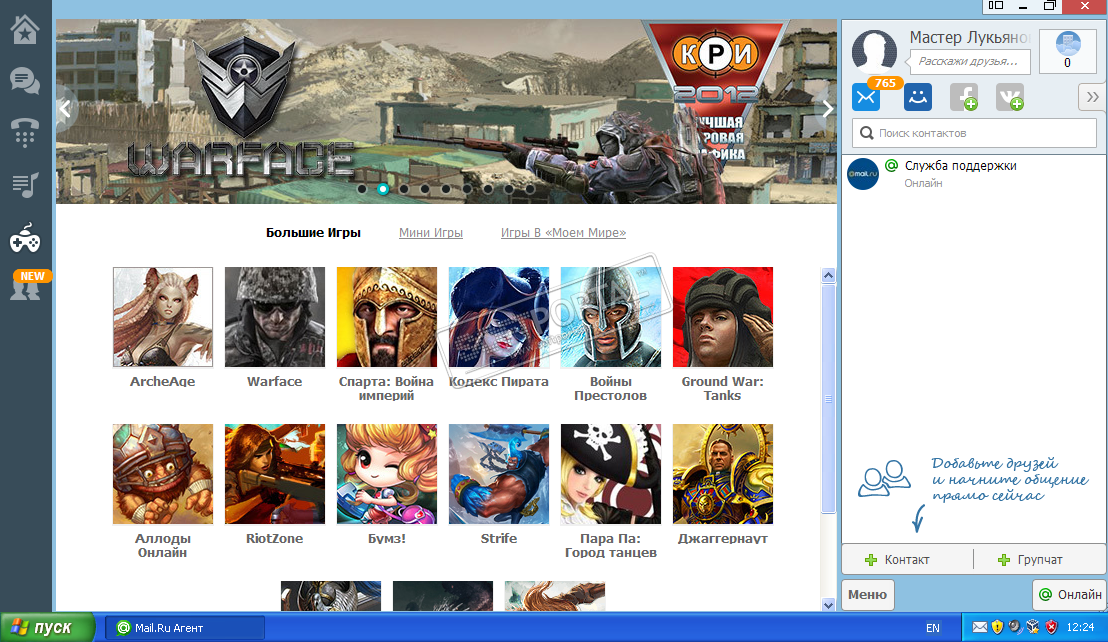
Task: Click the Поиск контактов search field
Action: (974, 133)
